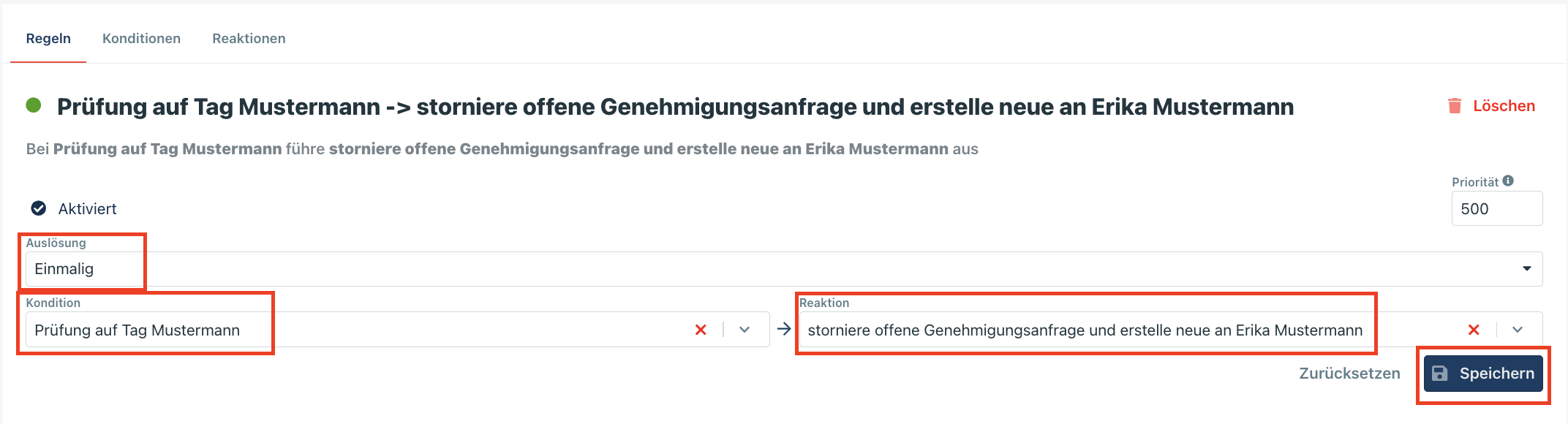Click the arrow between Kondition and Reaktion
The image size is (1568, 424).
coord(784,329)
